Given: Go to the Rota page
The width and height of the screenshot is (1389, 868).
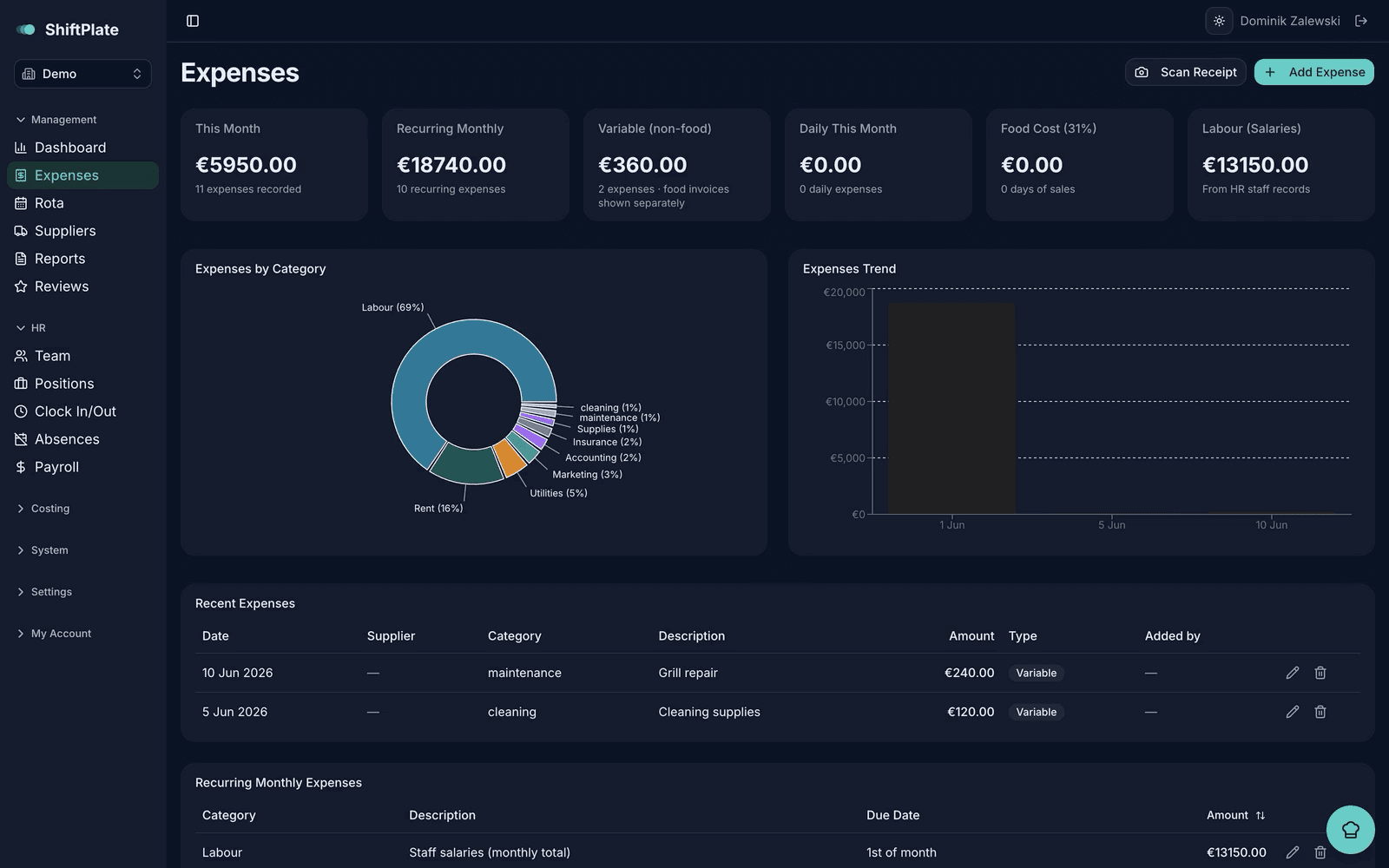Looking at the screenshot, I should click(82, 203).
